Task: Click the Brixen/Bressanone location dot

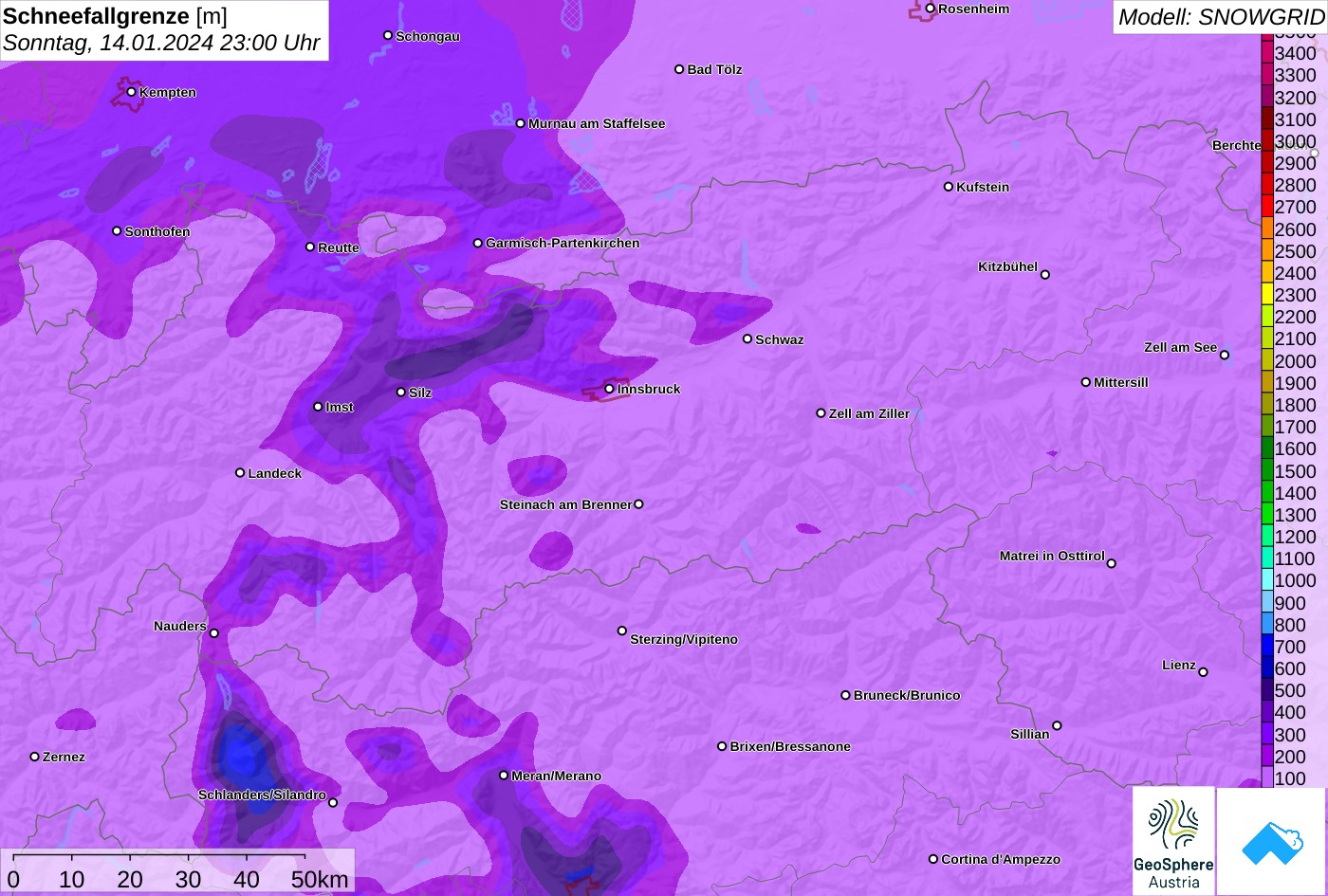Action: point(722,746)
